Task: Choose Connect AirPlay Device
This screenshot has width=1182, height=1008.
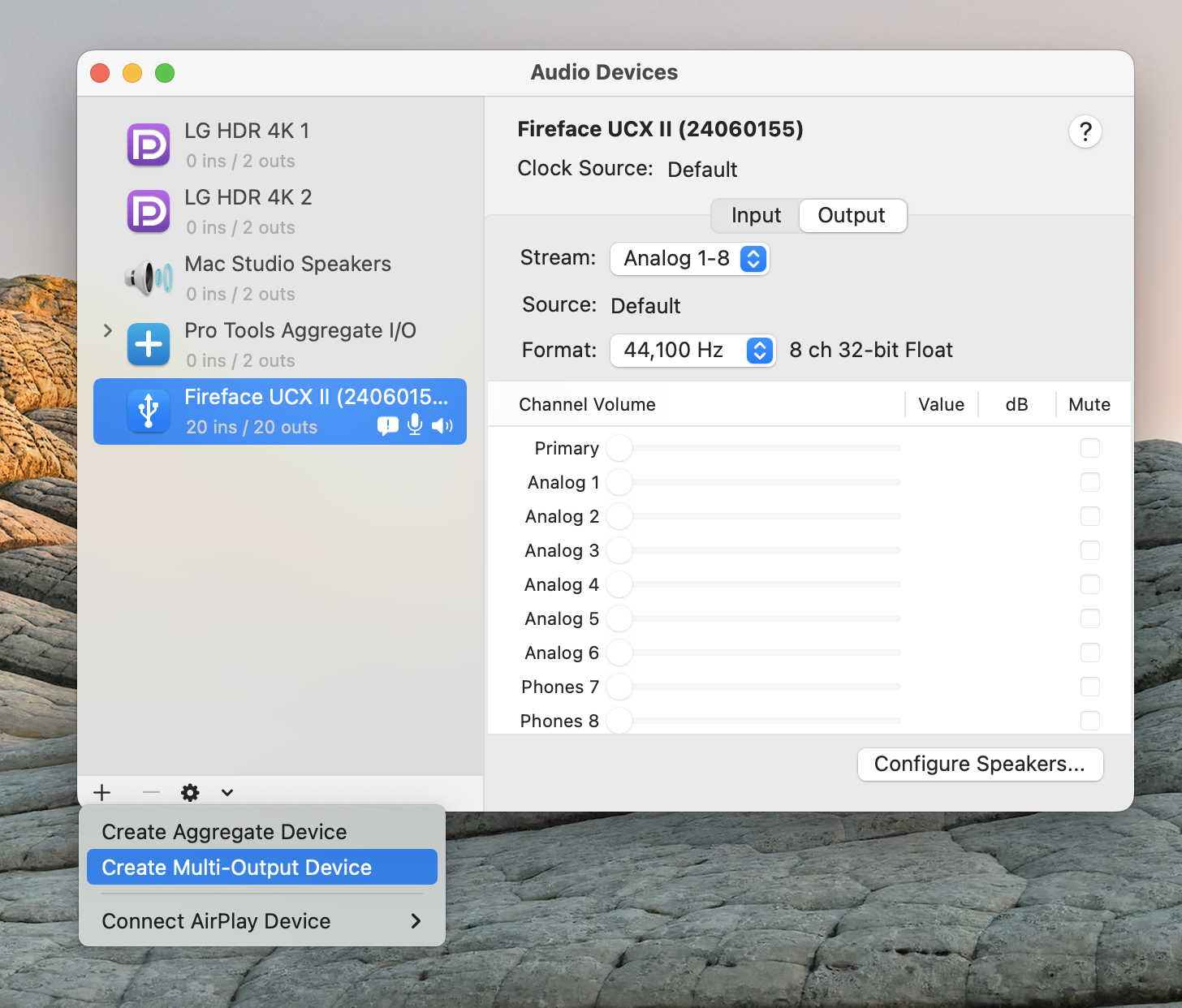Action: pos(262,921)
